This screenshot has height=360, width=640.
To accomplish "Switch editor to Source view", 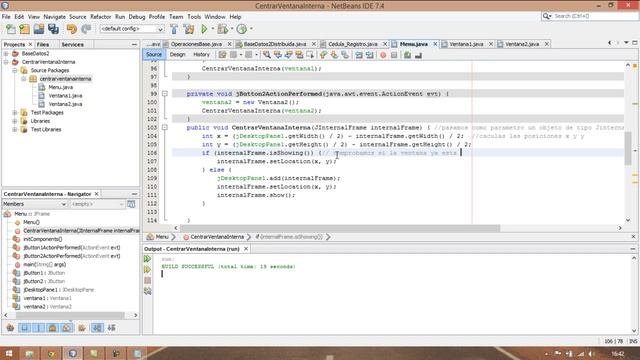I will pyautogui.click(x=154, y=54).
